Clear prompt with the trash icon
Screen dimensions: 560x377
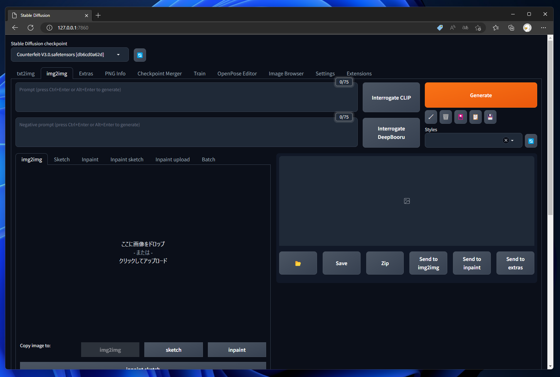coord(446,117)
